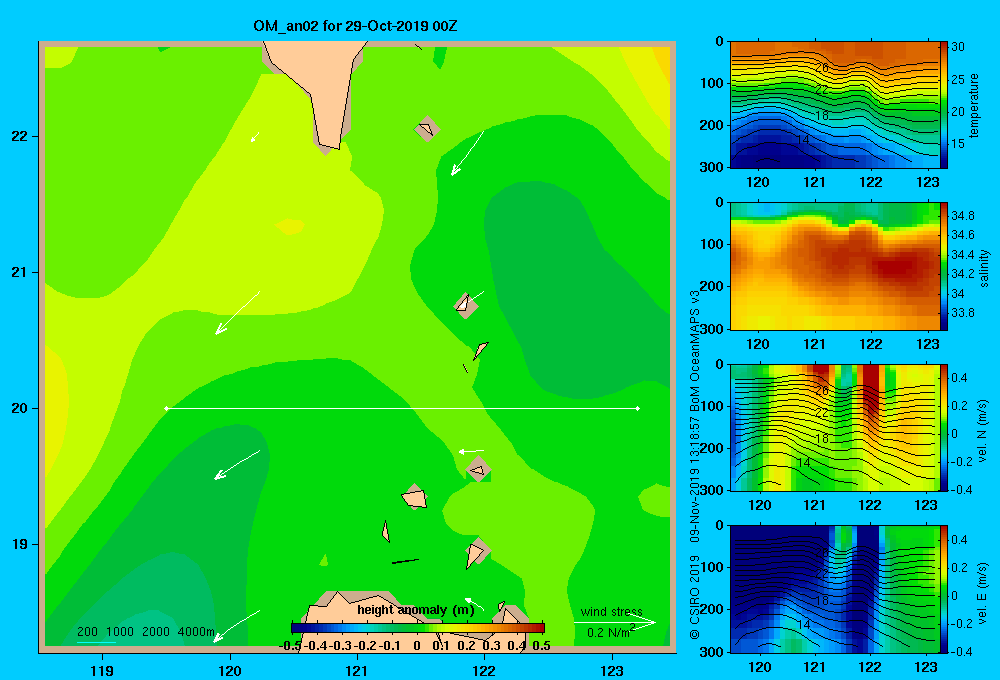Click the height anomaly color bar
This screenshot has height=680, width=1000.
click(x=418, y=628)
